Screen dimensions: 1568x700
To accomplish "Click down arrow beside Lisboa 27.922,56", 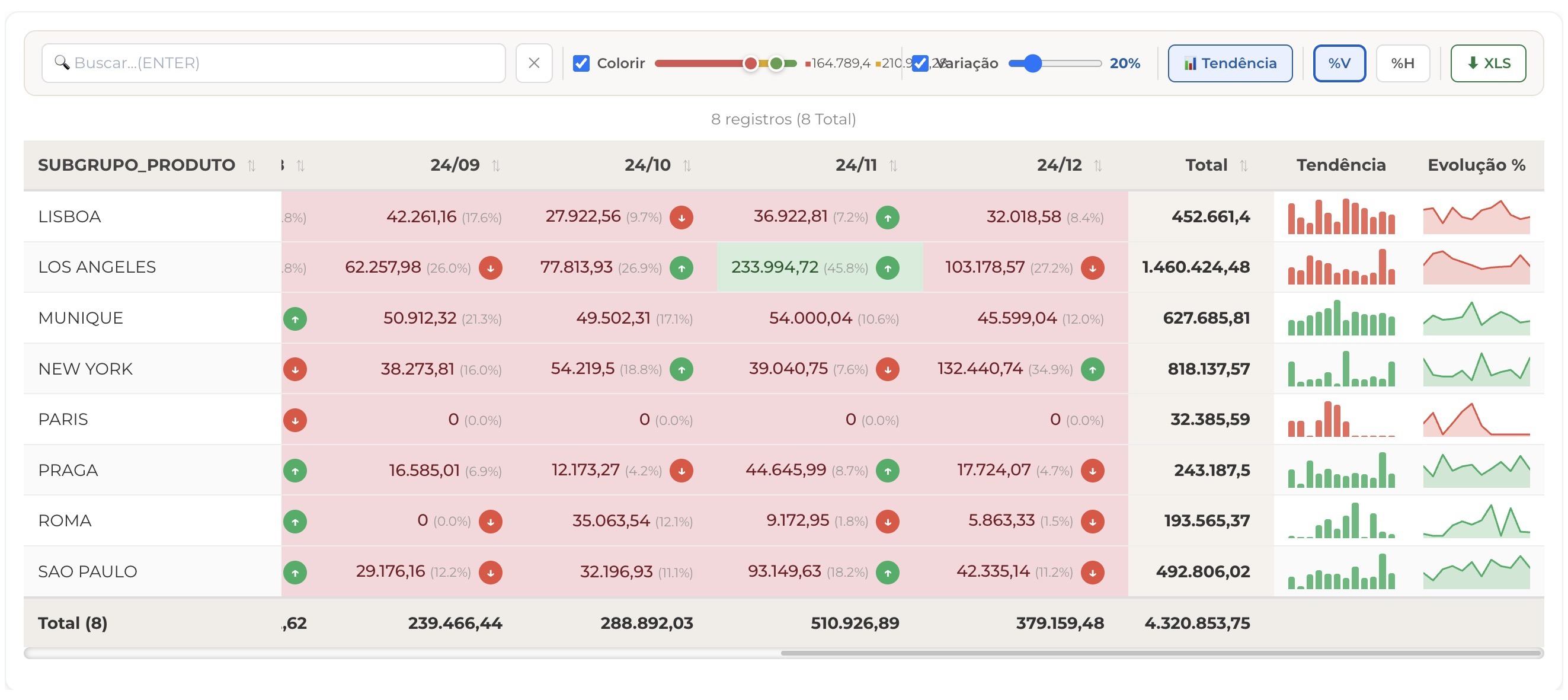I will coord(681,218).
